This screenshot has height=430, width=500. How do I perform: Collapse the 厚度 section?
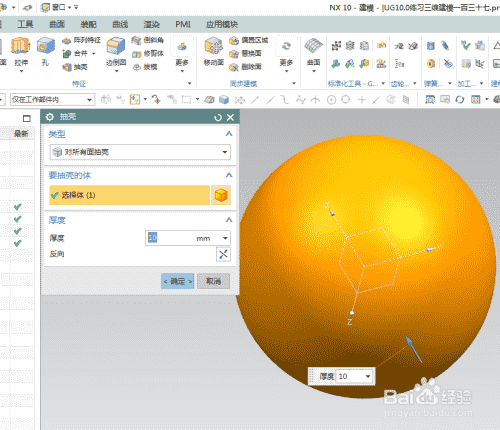point(229,220)
